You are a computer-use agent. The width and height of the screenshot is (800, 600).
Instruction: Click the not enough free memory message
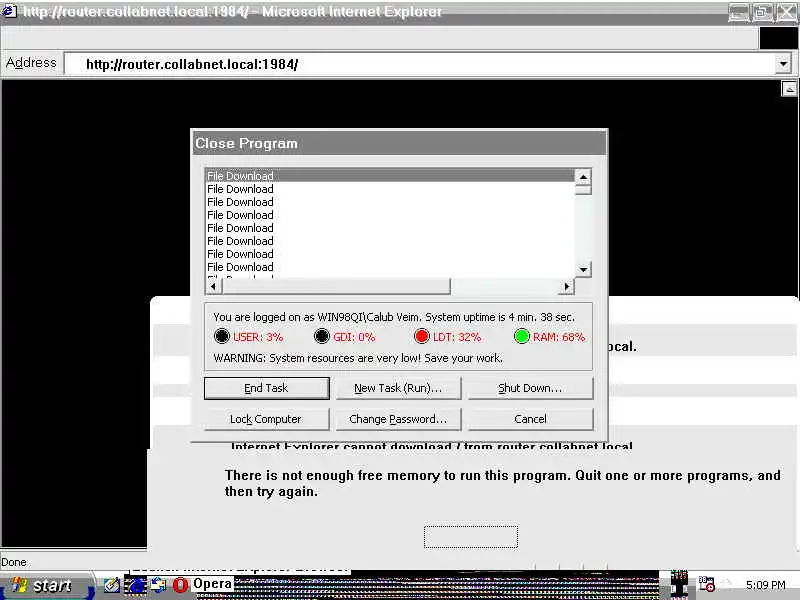click(503, 483)
